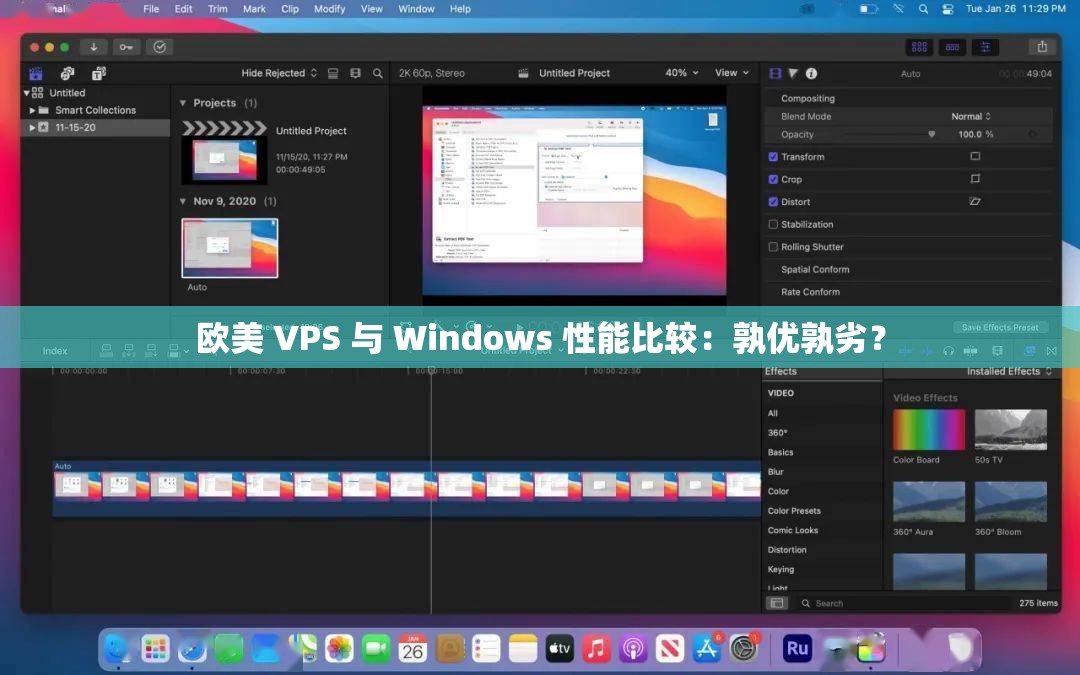Open the viewer View dropdown
Viewport: 1080px width, 675px height.
coord(731,72)
